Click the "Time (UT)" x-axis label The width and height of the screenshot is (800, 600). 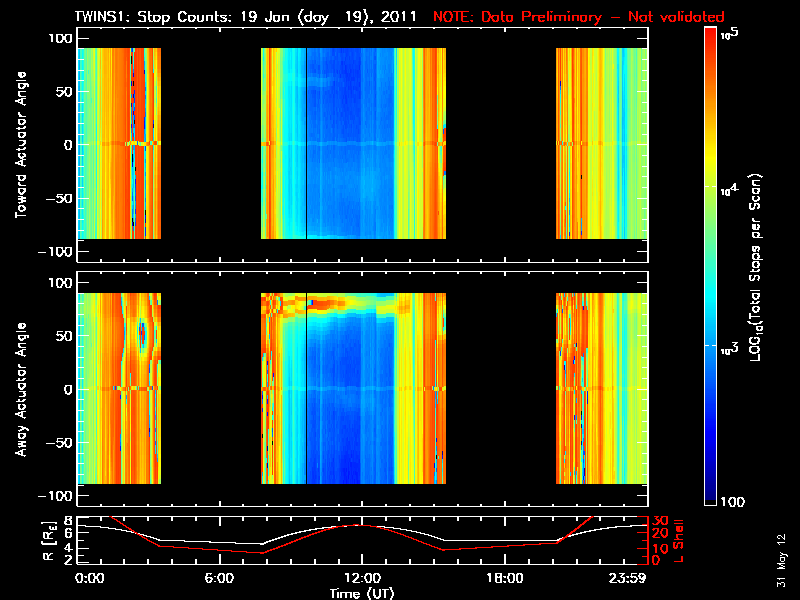pos(361,592)
